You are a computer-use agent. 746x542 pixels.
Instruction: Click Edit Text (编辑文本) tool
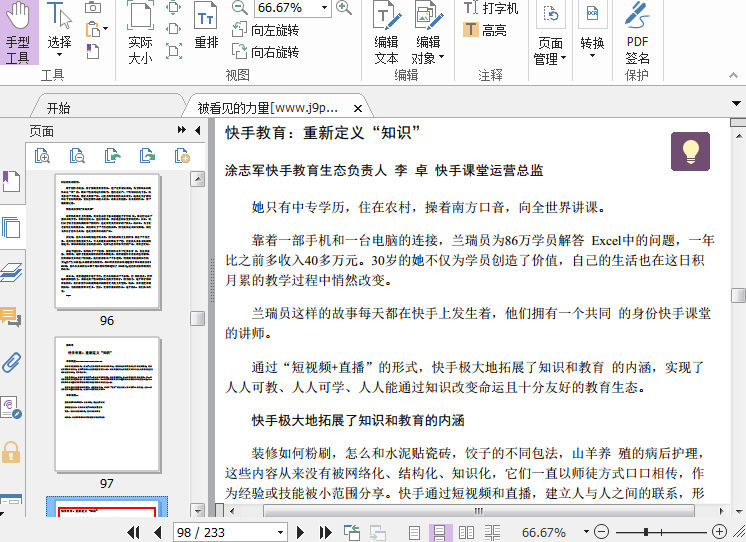(386, 32)
